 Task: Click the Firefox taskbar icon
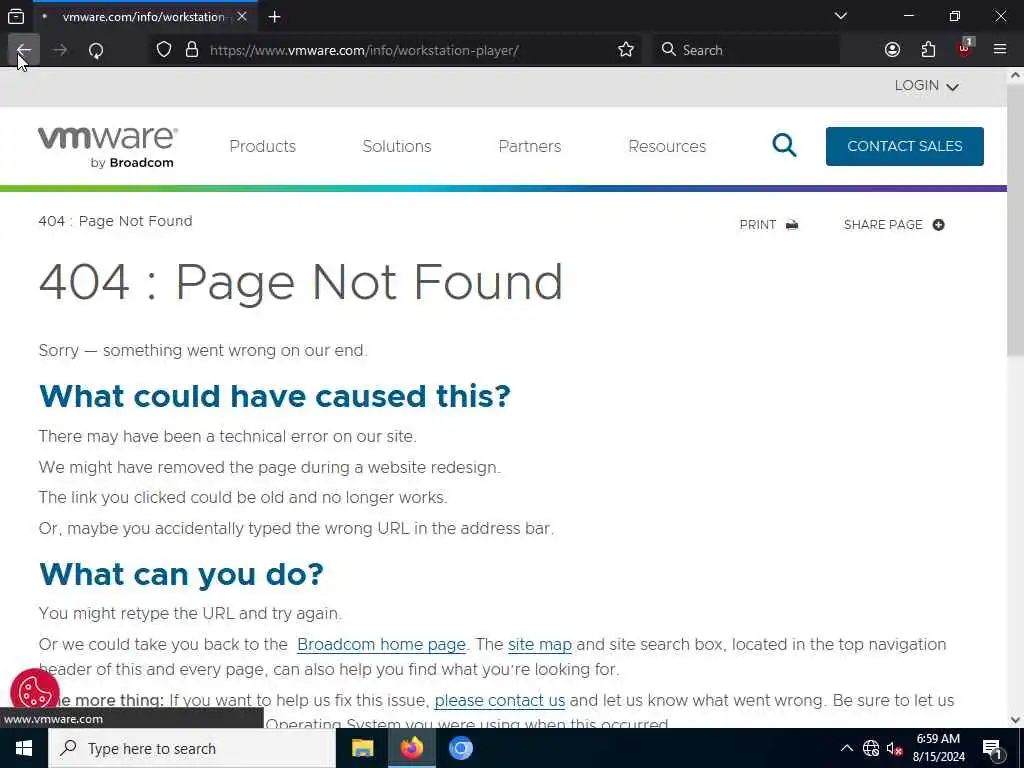(x=411, y=748)
